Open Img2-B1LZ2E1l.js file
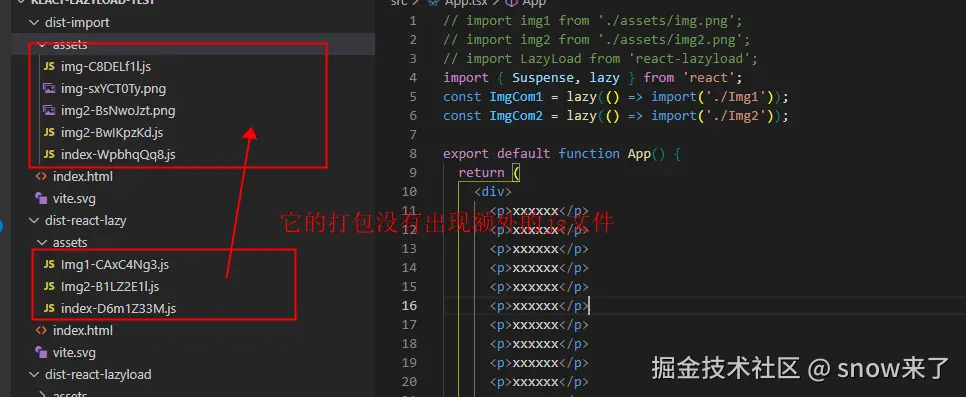 pos(110,287)
